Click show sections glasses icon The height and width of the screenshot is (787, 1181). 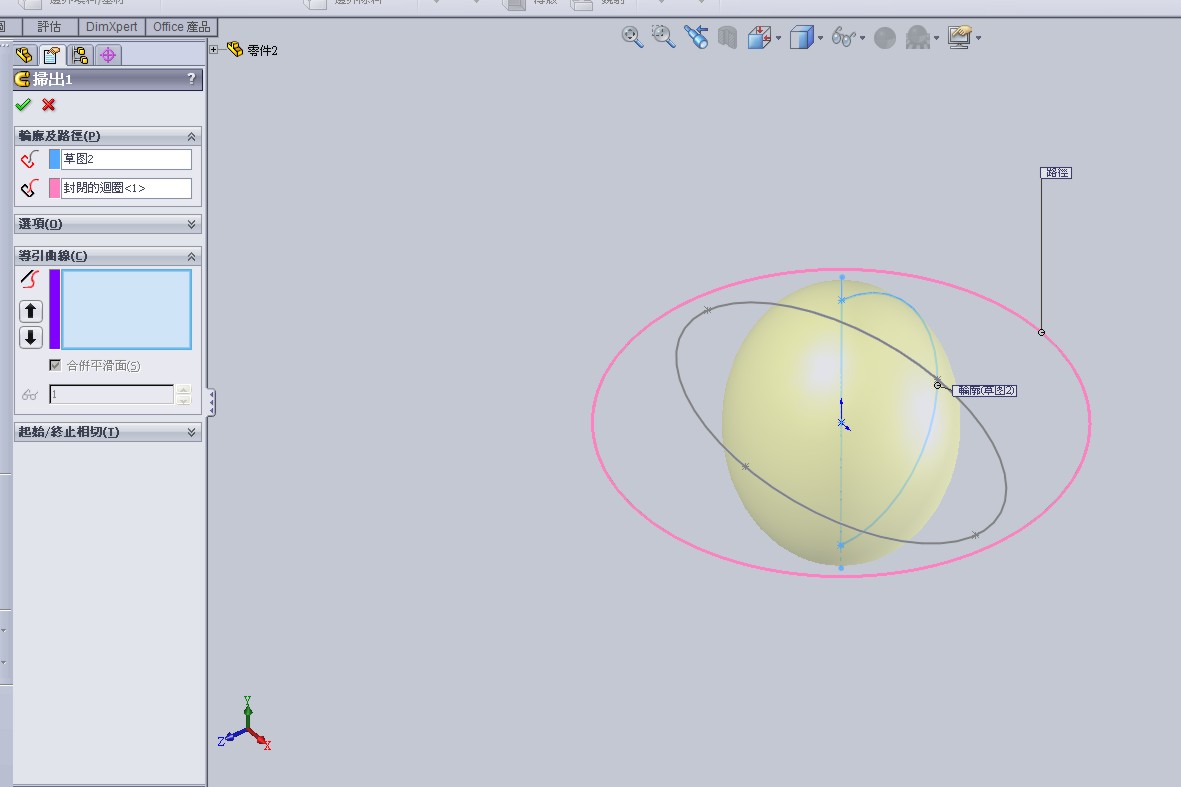pyautogui.click(x=30, y=395)
